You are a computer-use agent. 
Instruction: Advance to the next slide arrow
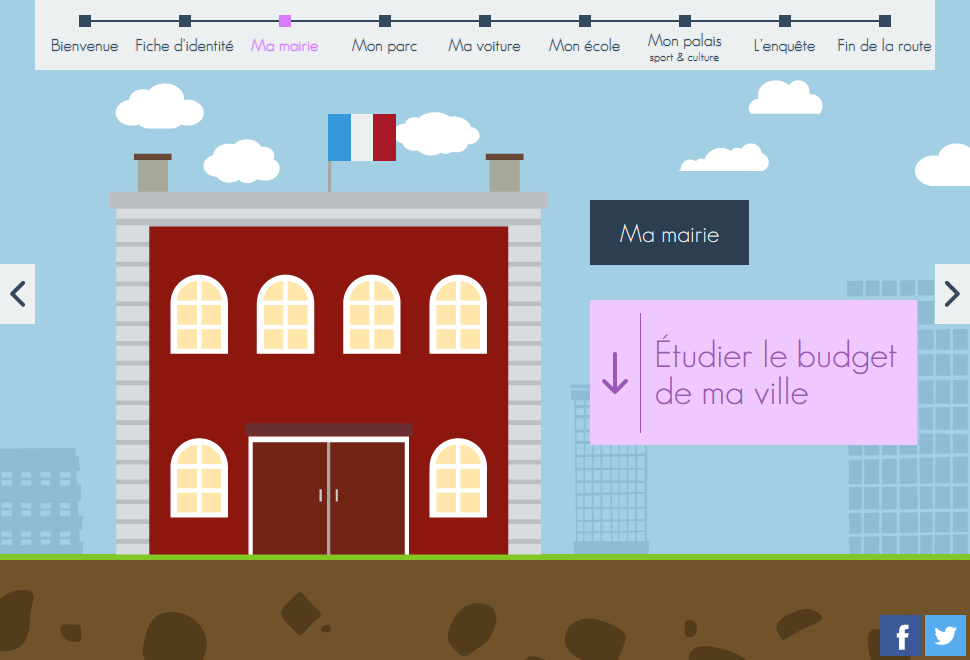952,294
